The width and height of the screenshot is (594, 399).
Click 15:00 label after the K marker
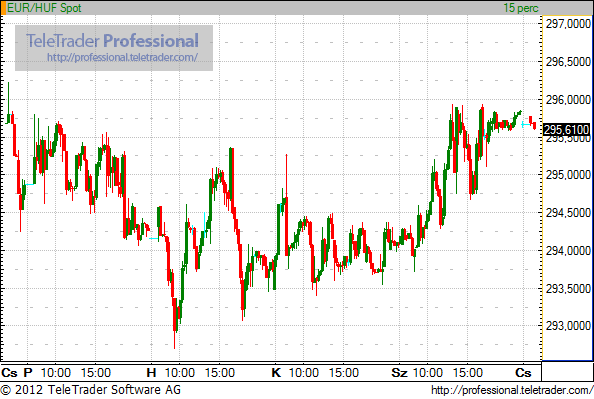point(344,372)
